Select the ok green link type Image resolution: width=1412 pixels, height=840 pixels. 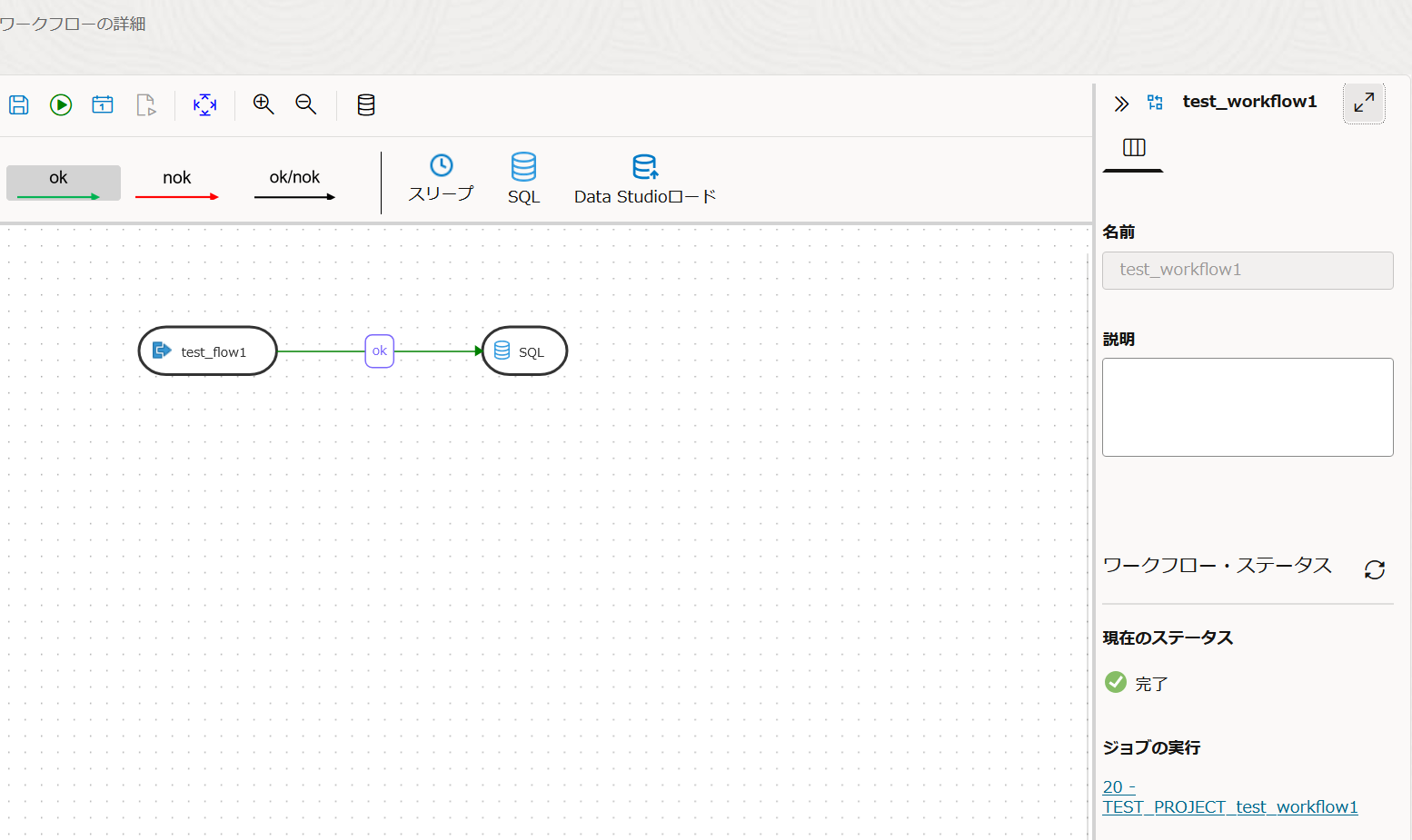pyautogui.click(x=63, y=183)
